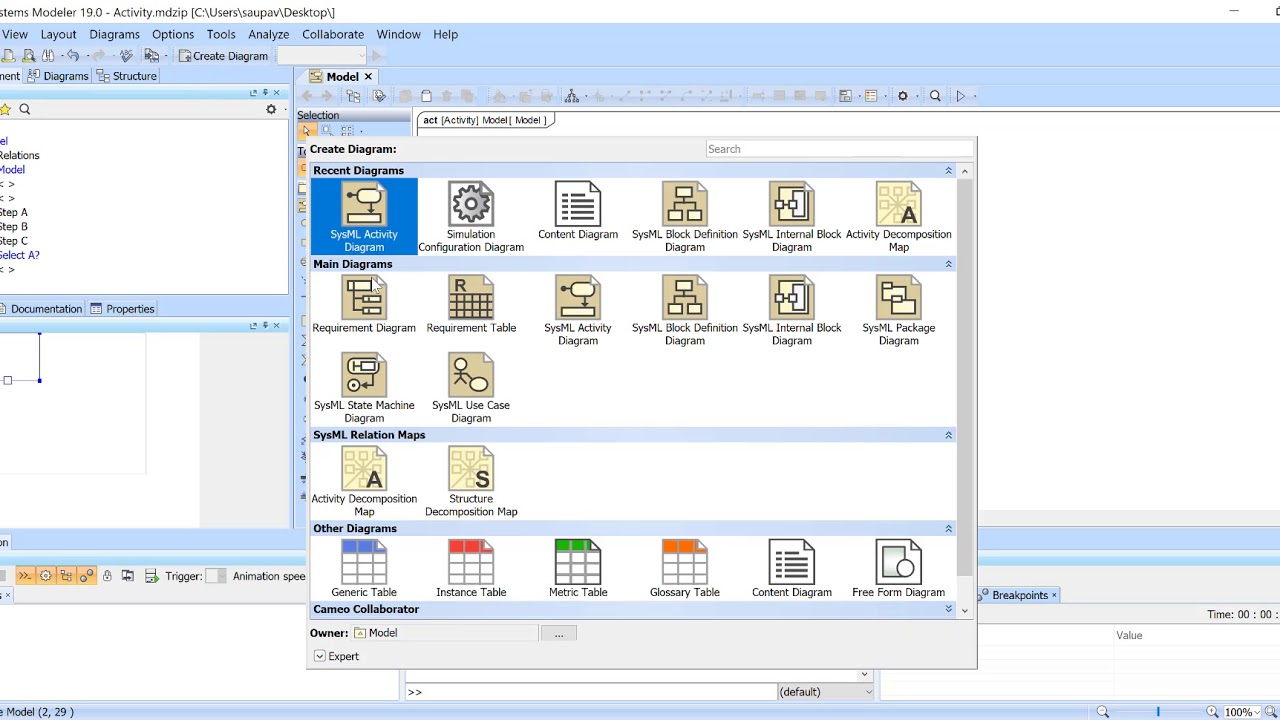1280x720 pixels.
Task: Create an Instance Table
Action: point(471,569)
